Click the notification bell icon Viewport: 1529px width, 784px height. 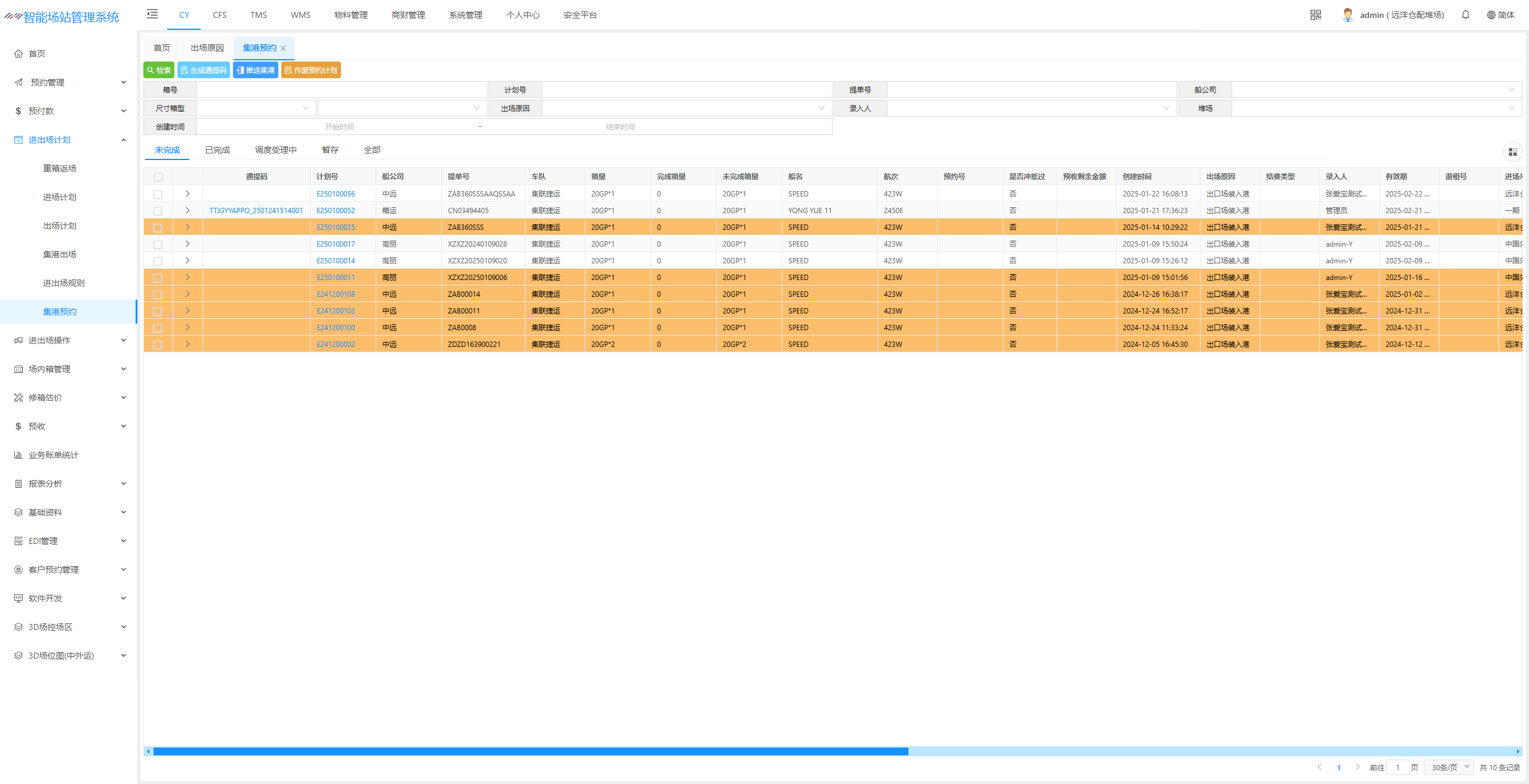pos(1465,15)
